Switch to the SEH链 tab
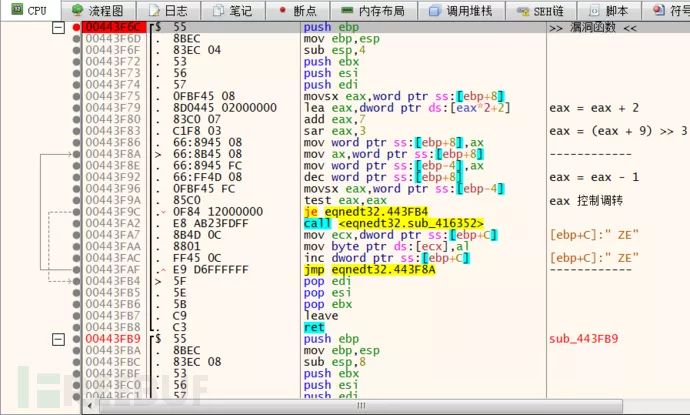The image size is (690, 415). pos(540,11)
